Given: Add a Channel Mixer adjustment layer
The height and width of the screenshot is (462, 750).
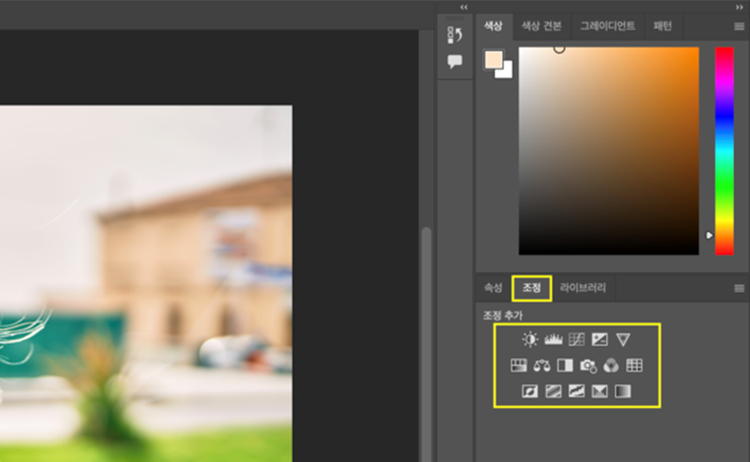Looking at the screenshot, I should 611,365.
